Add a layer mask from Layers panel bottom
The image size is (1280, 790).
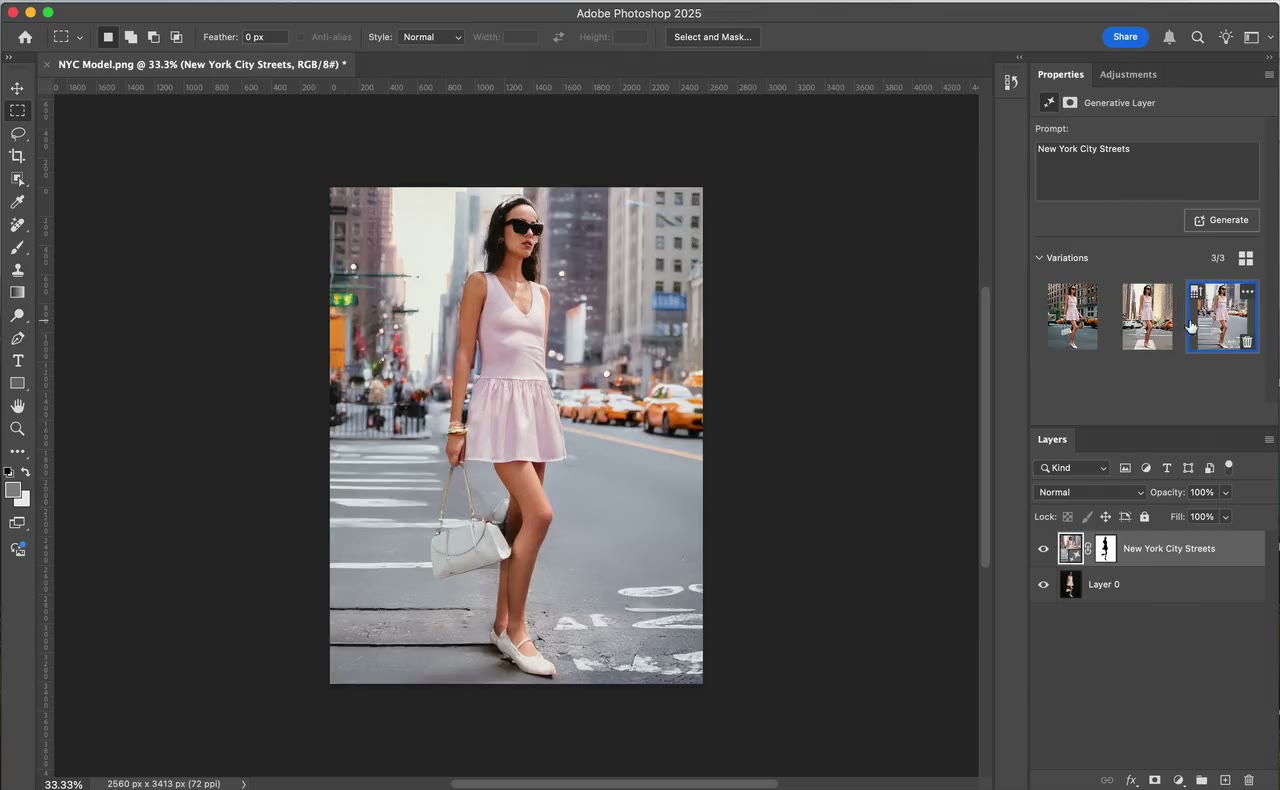point(1154,780)
